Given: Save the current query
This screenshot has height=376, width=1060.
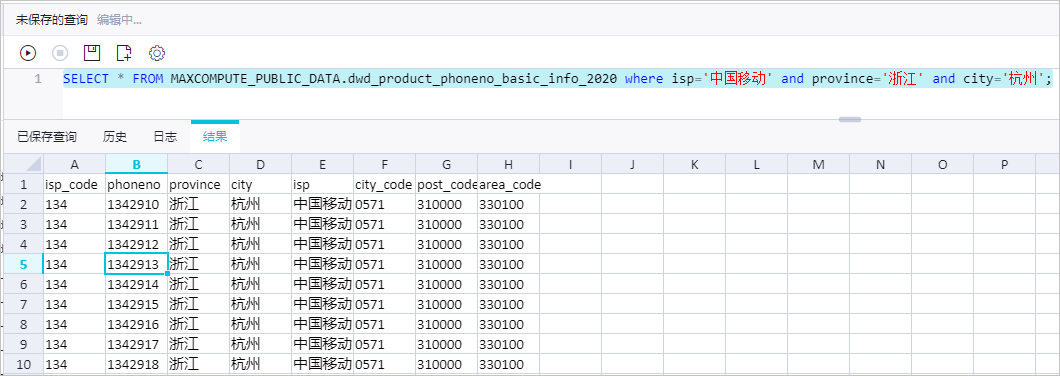Looking at the screenshot, I should (92, 53).
